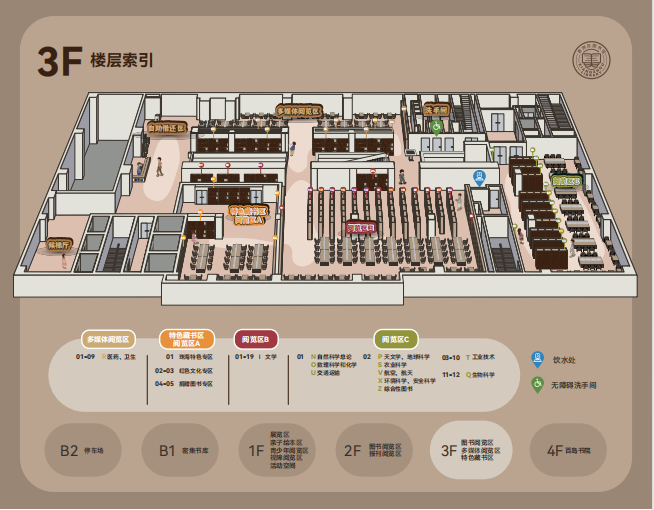Viewport: 654px width, 510px height.
Task: Click the 洗手间 label on the map
Action: tap(436, 109)
